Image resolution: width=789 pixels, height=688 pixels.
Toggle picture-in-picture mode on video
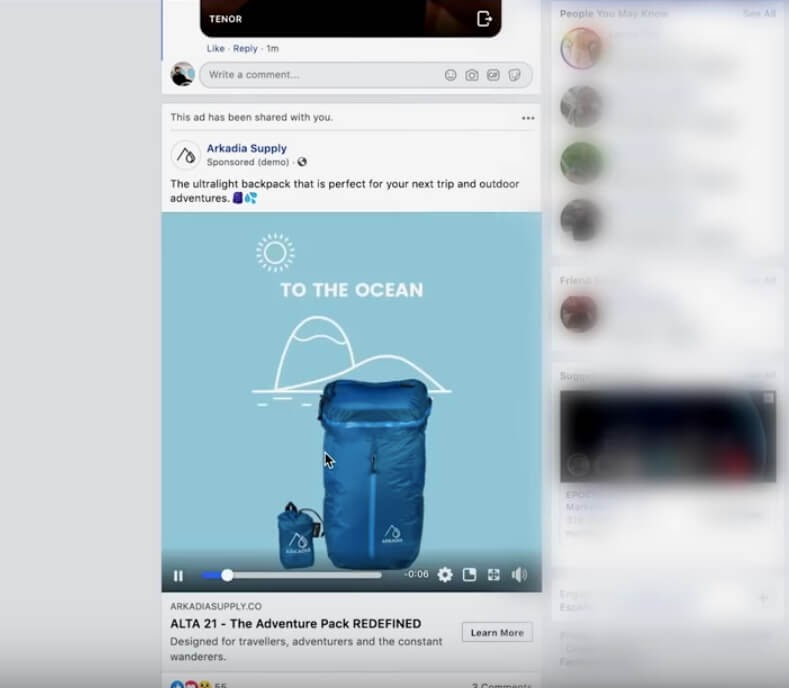tap(469, 574)
